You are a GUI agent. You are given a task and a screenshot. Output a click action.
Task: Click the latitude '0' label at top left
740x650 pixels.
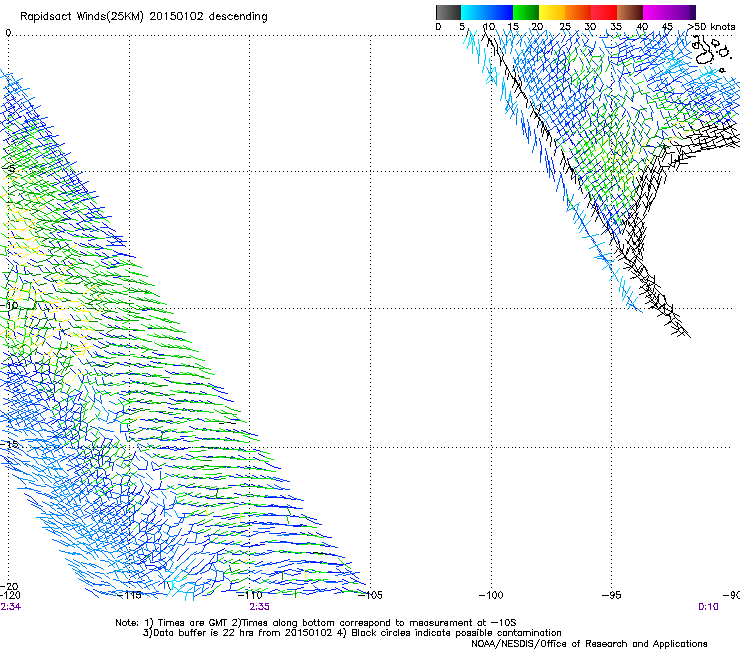pyautogui.click(x=8, y=33)
